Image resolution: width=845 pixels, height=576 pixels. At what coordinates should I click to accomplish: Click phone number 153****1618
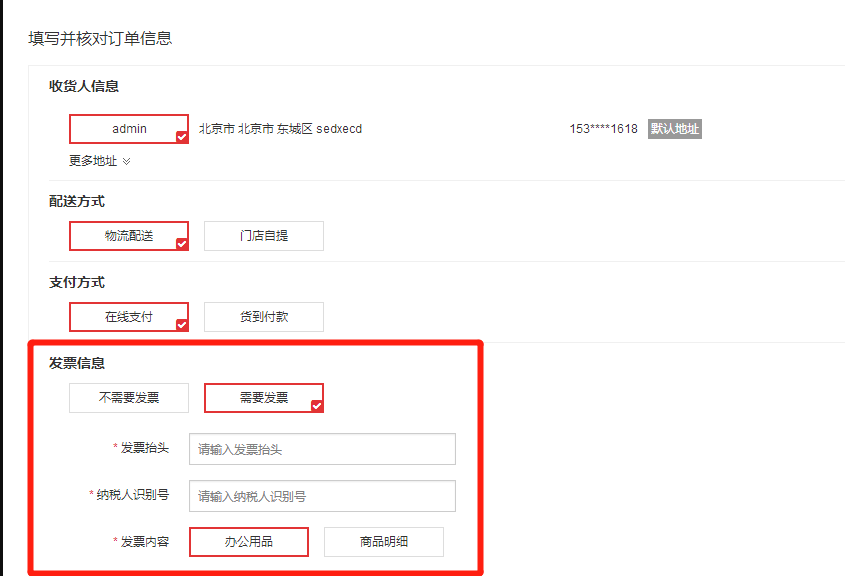pos(604,129)
